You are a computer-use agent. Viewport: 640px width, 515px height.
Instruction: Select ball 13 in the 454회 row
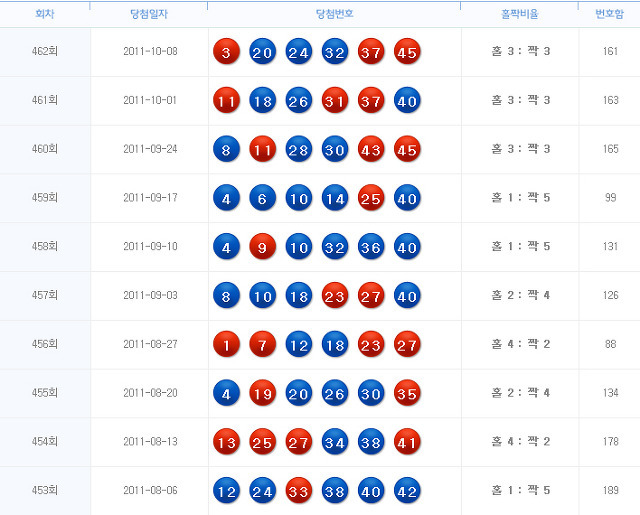tap(226, 442)
